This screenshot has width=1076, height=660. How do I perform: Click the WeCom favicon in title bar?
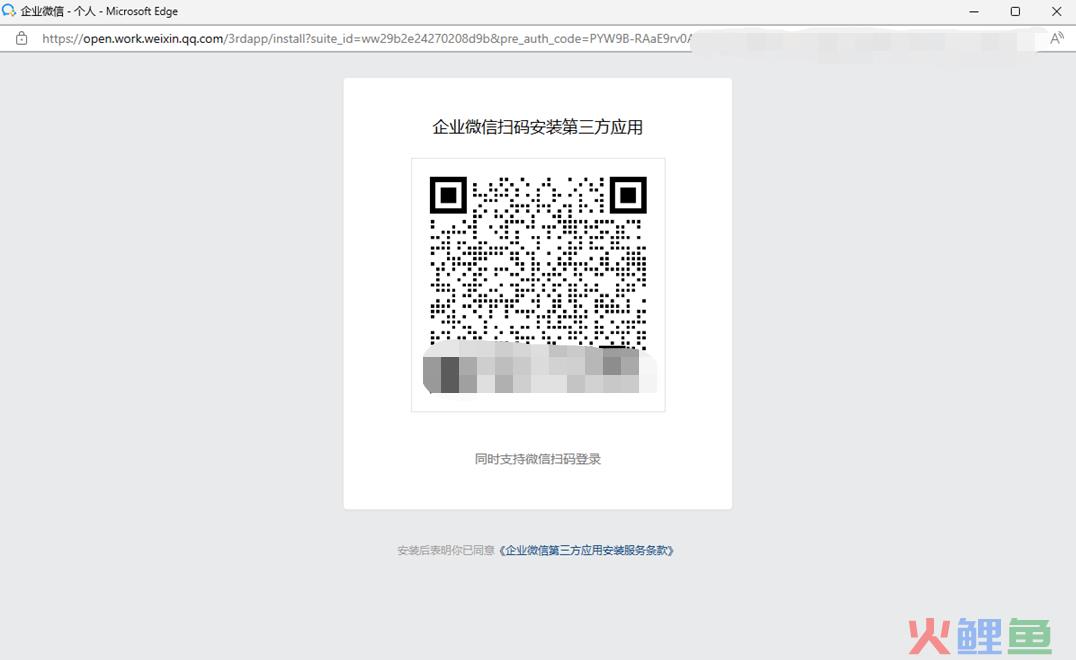pyautogui.click(x=8, y=11)
